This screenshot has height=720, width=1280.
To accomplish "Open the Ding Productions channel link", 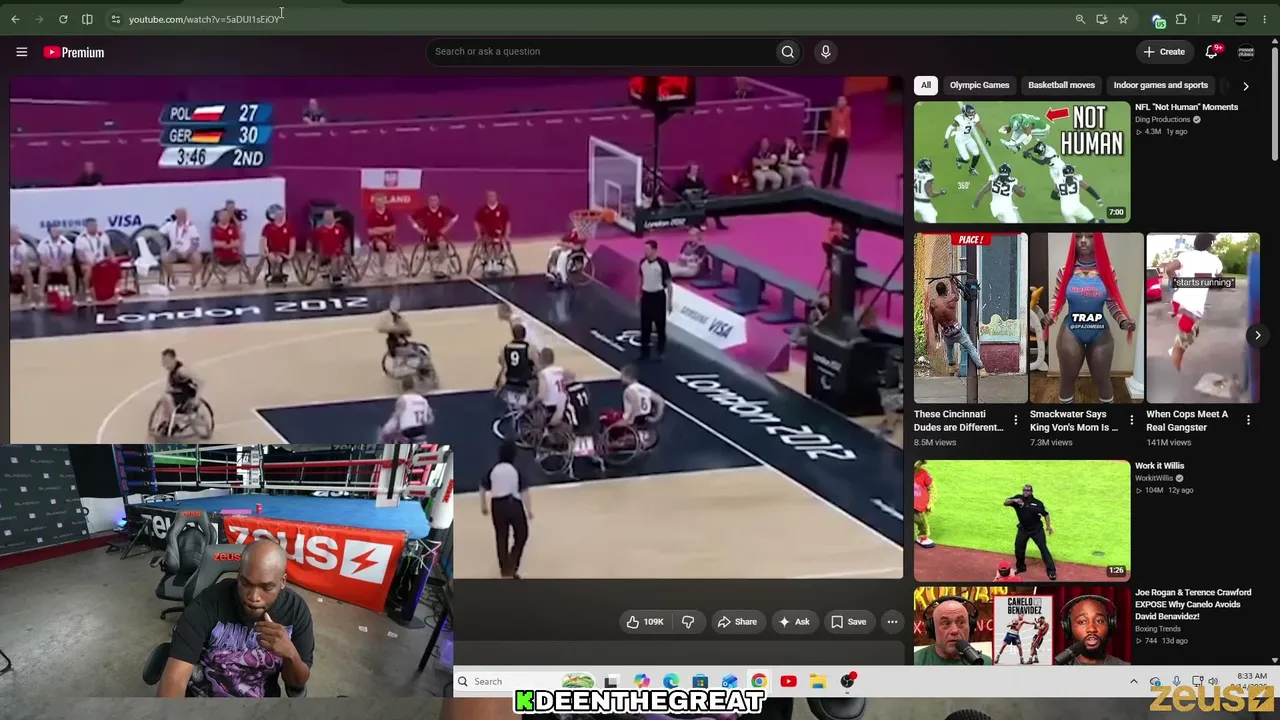I will 1162,120.
